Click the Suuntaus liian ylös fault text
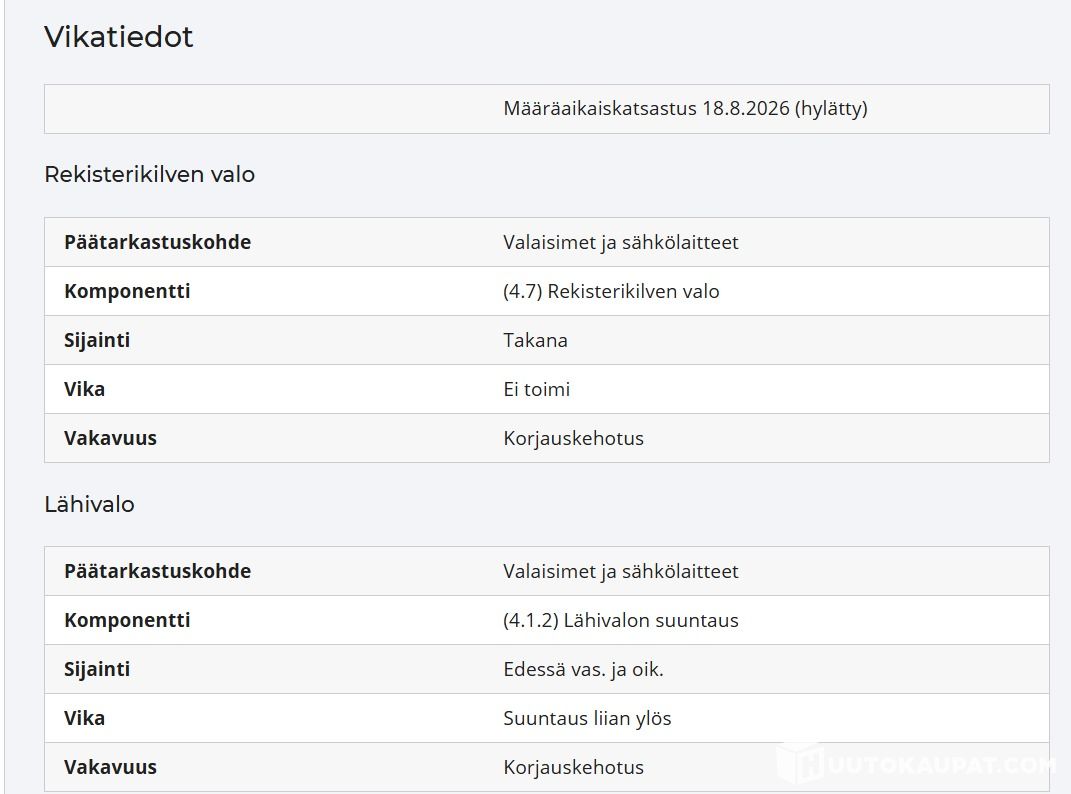Viewport: 1071px width, 794px height. point(587,719)
